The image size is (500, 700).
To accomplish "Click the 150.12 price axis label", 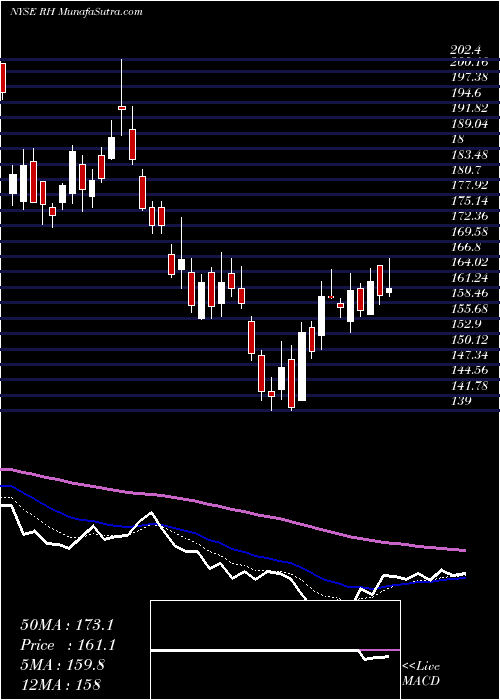I will coord(472,339).
